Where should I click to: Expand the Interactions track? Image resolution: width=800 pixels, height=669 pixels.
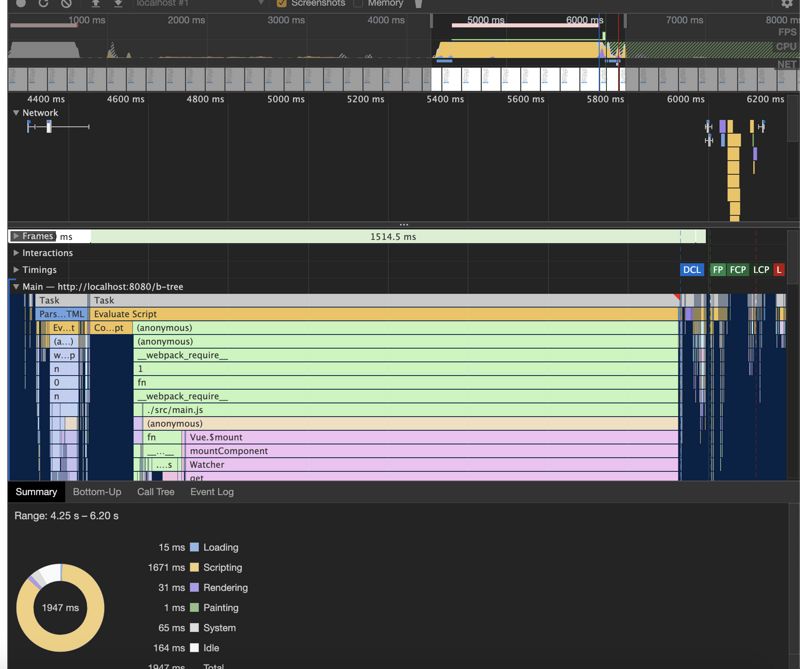click(16, 253)
